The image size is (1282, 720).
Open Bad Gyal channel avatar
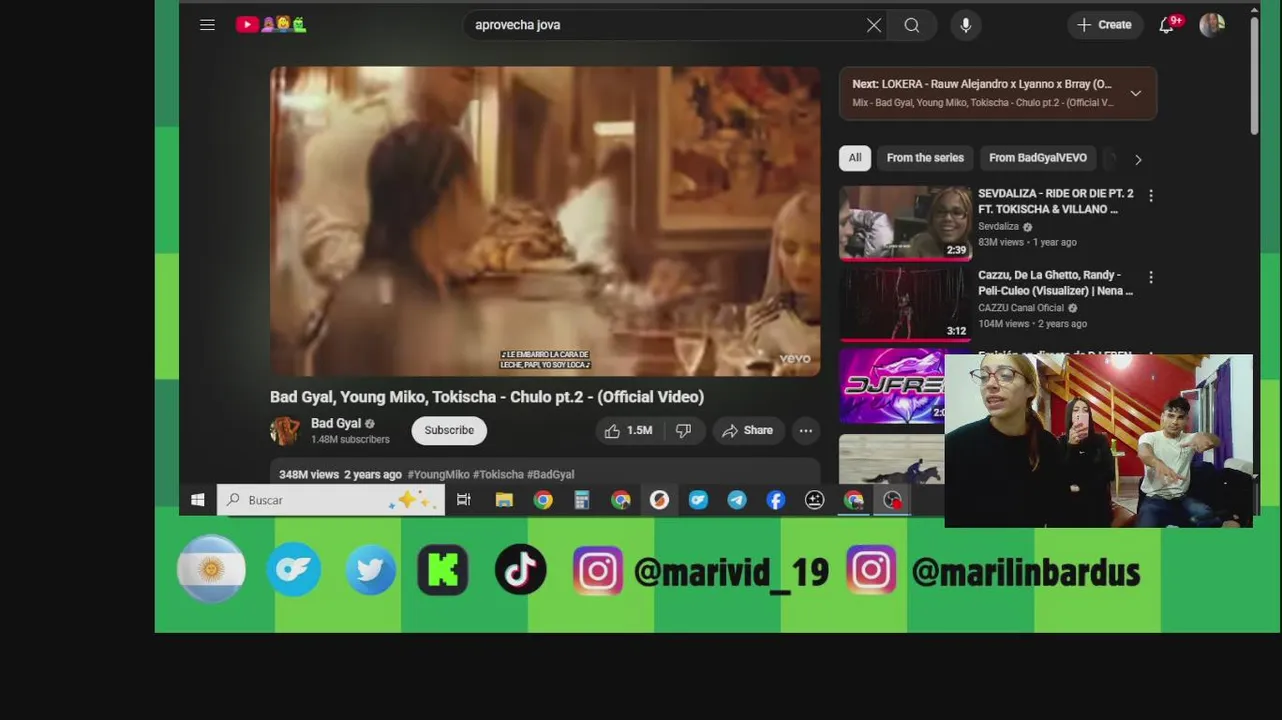pyautogui.click(x=285, y=431)
